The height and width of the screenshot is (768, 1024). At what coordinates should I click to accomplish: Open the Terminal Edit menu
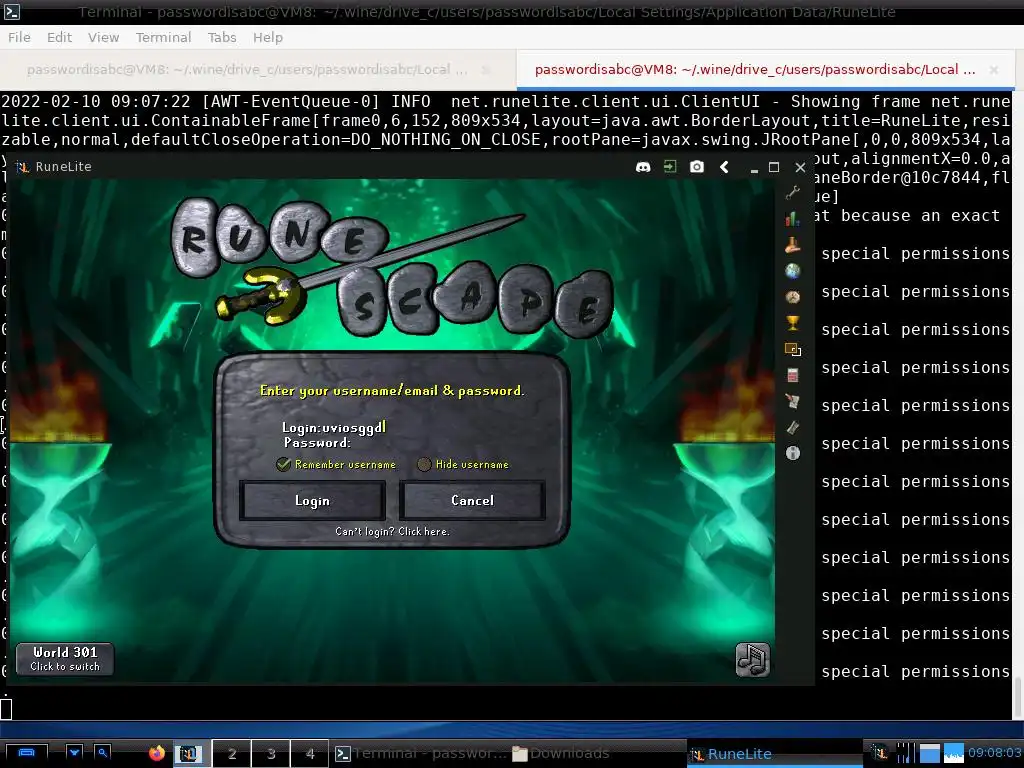[59, 37]
